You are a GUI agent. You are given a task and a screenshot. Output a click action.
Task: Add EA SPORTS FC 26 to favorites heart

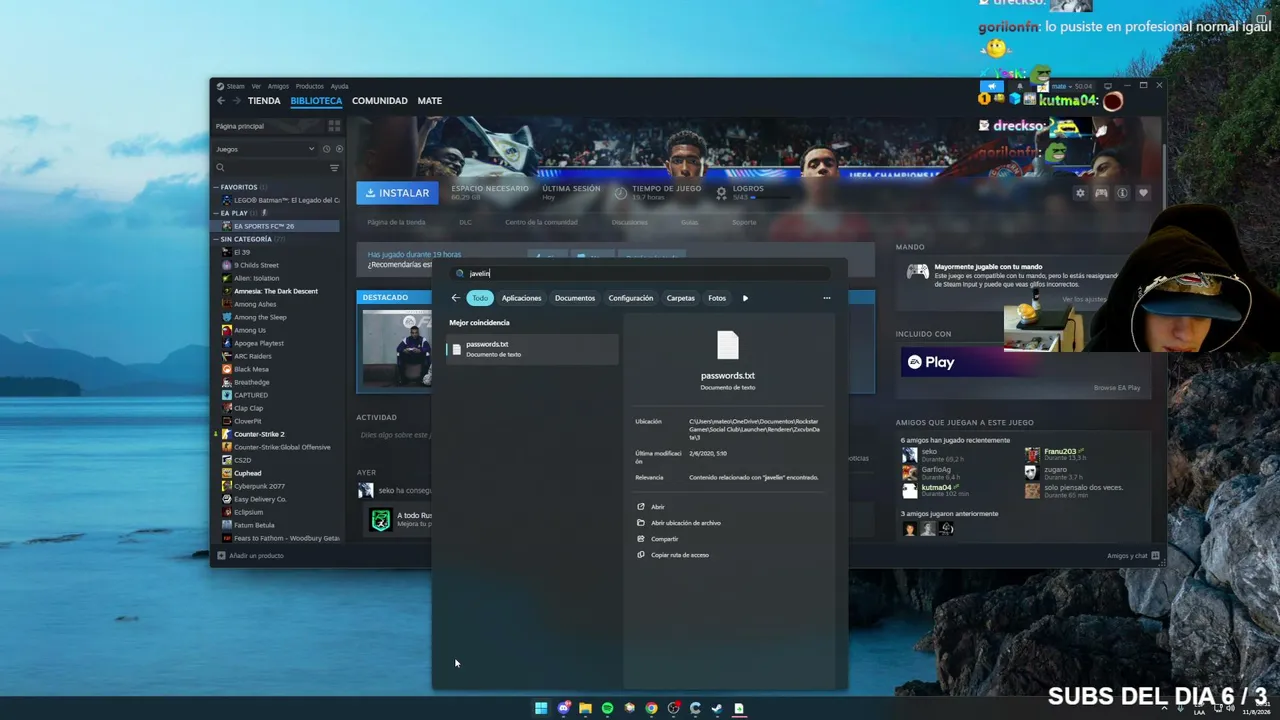1143,193
